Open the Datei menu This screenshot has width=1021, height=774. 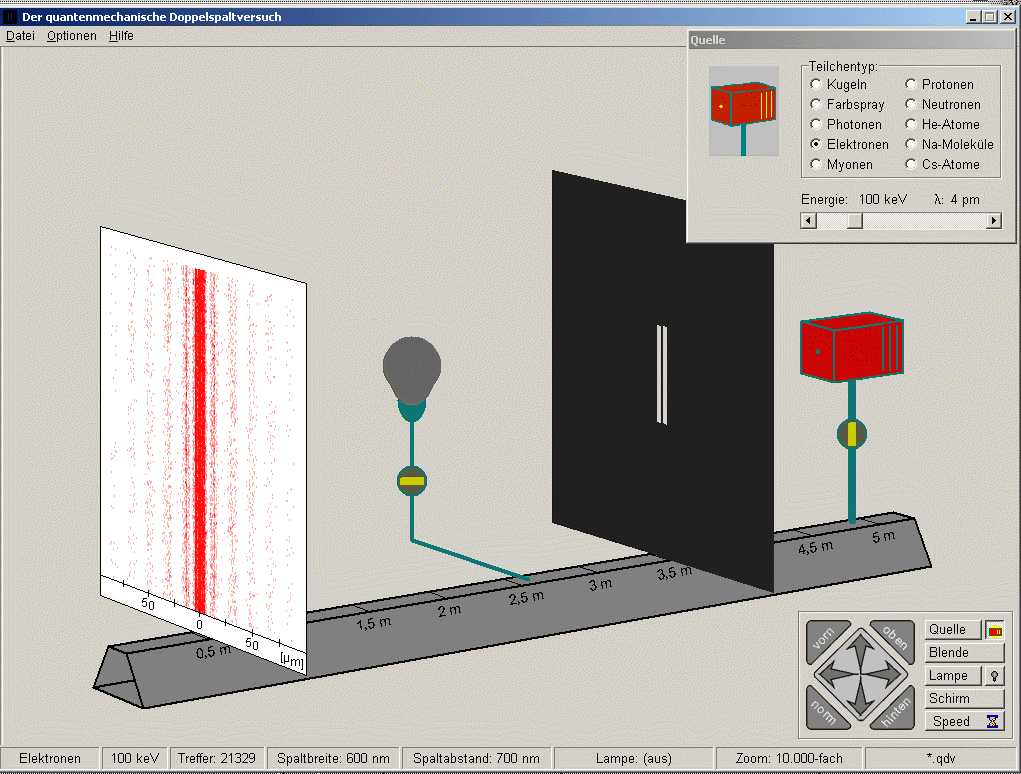pos(20,36)
